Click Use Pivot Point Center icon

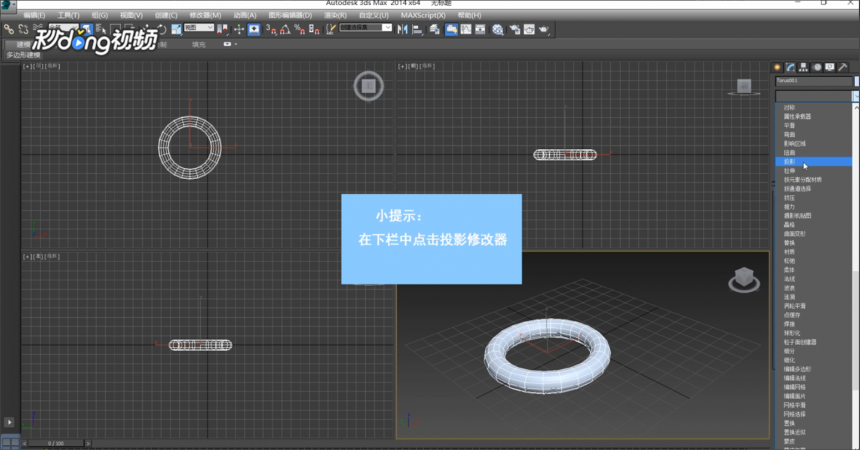click(x=223, y=29)
